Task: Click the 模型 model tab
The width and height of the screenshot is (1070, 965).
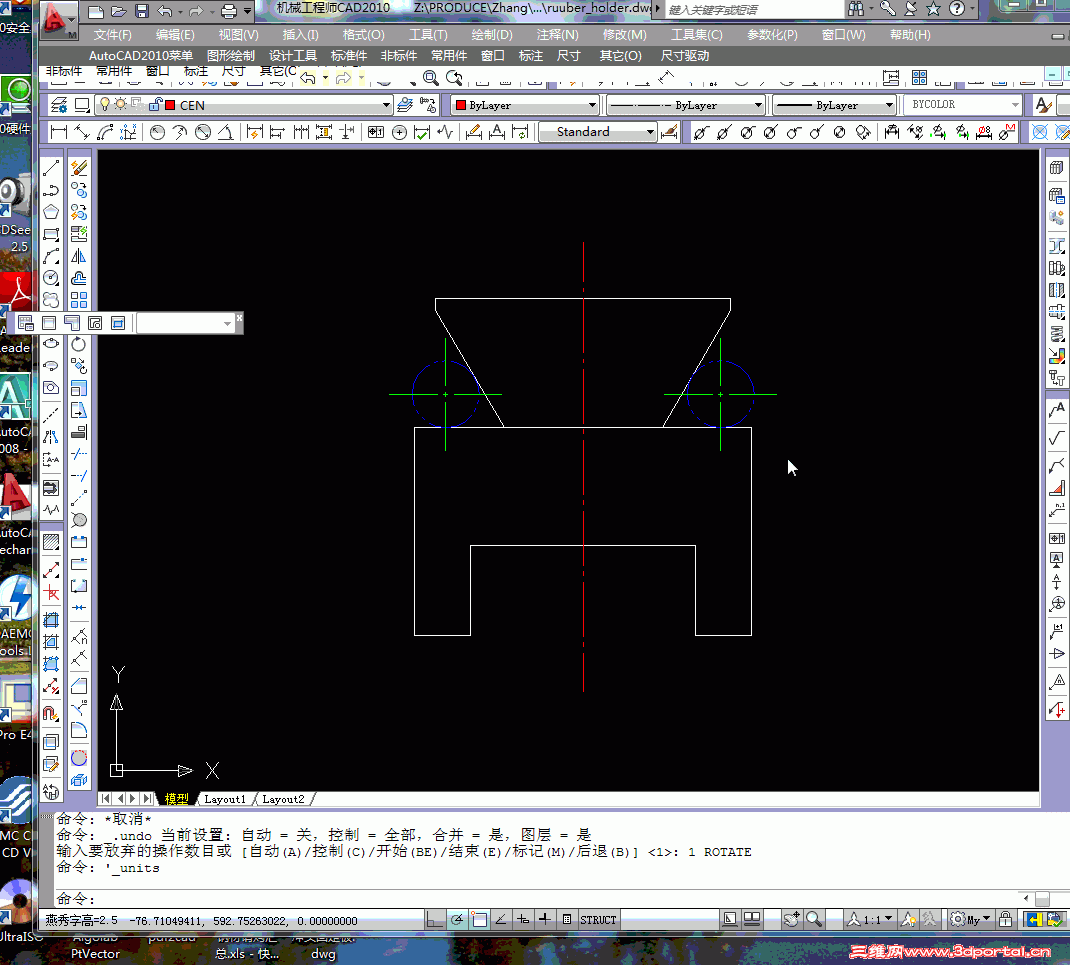Action: tap(177, 799)
